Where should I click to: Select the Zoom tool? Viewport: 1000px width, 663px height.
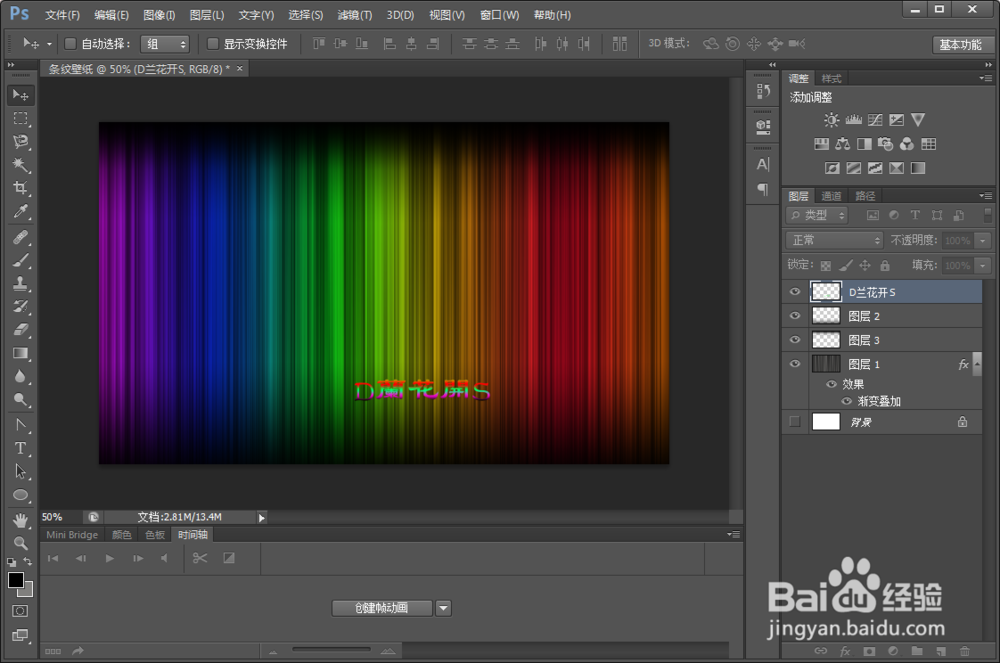pyautogui.click(x=20, y=543)
